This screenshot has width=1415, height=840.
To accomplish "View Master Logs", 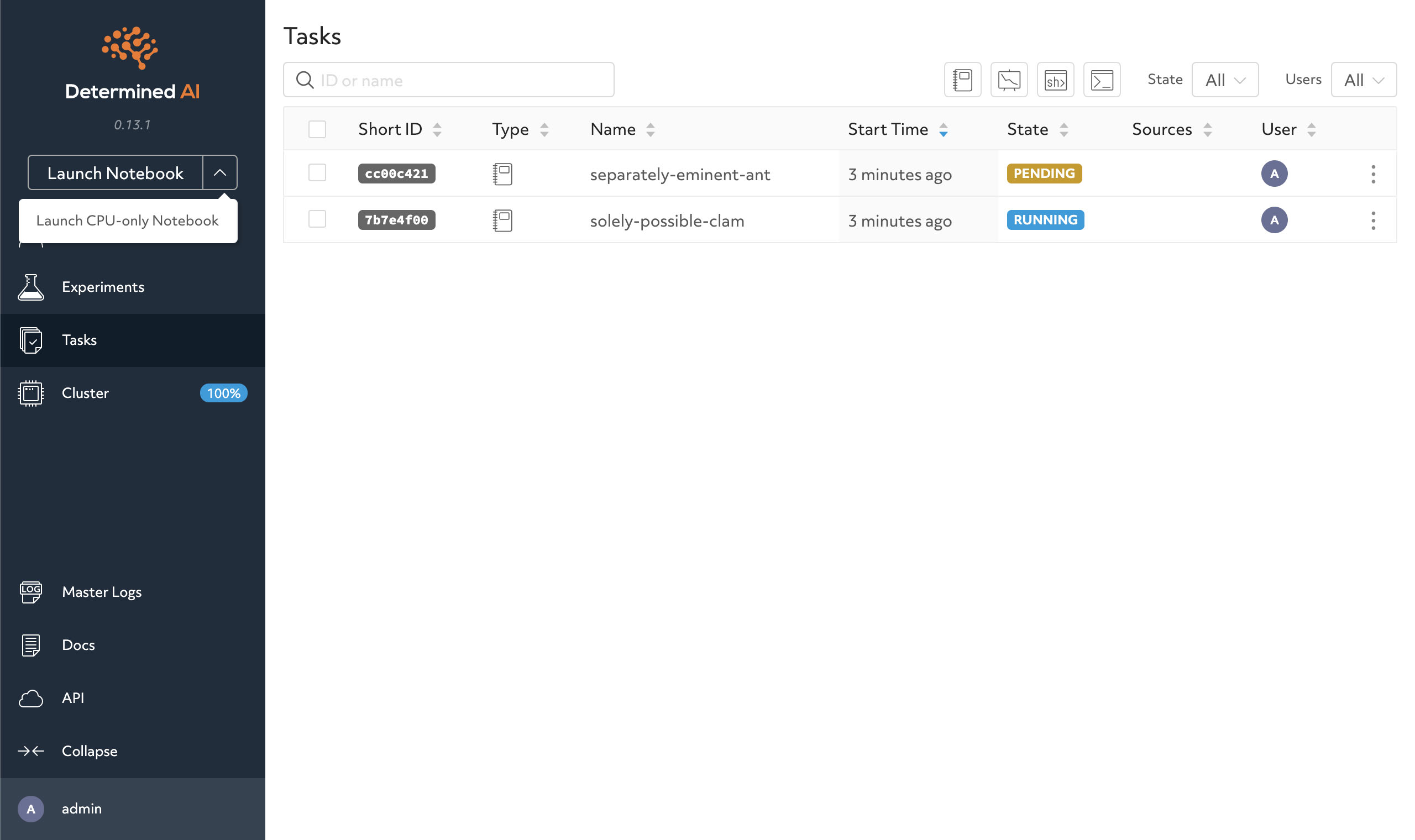I will click(x=102, y=592).
